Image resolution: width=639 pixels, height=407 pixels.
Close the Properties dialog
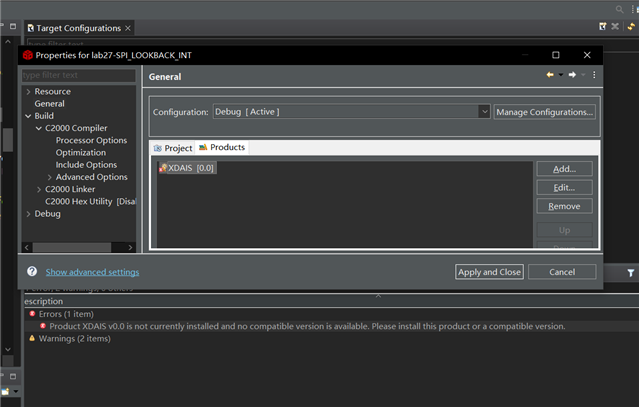(587, 55)
